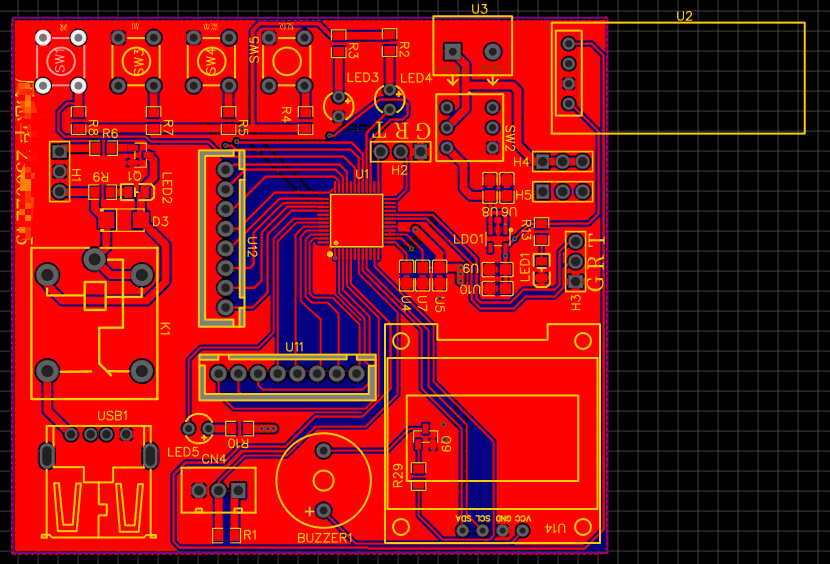Click the U4 designator text
This screenshot has width=830, height=564.
(406, 302)
